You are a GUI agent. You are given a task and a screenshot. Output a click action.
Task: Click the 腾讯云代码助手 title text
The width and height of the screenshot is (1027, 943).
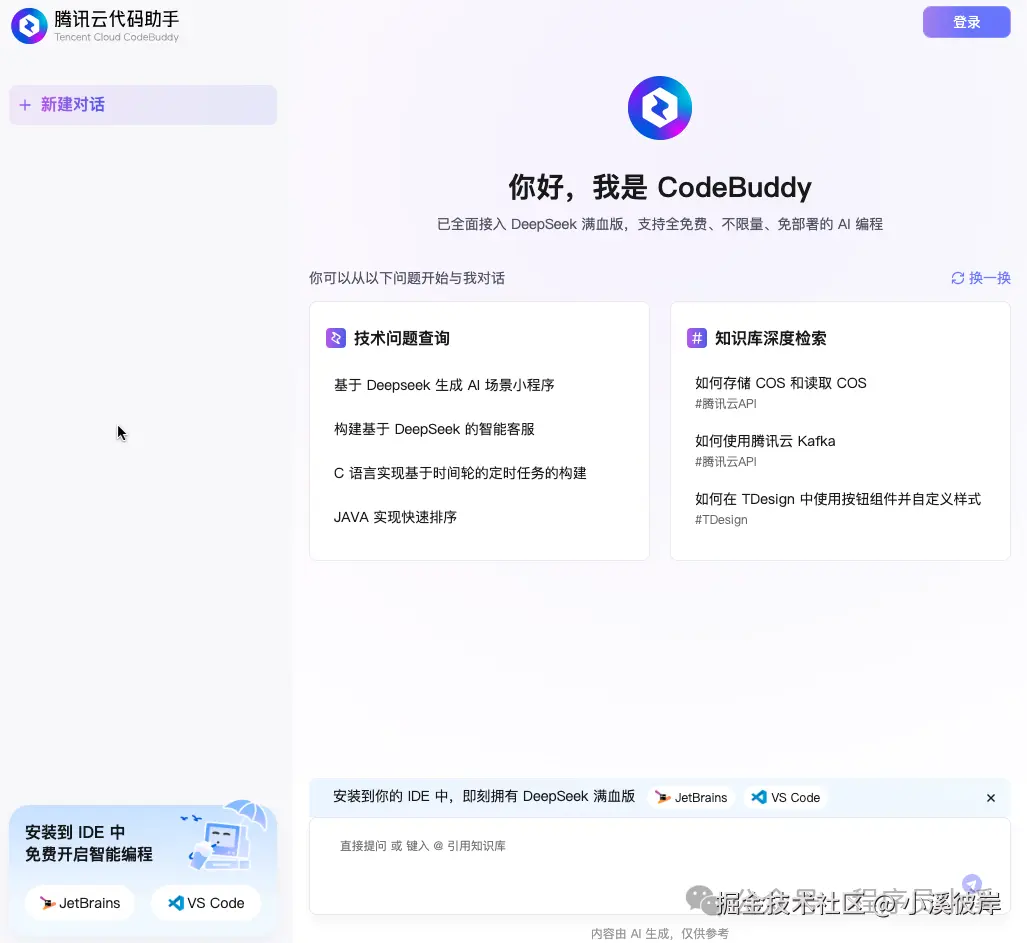(117, 19)
